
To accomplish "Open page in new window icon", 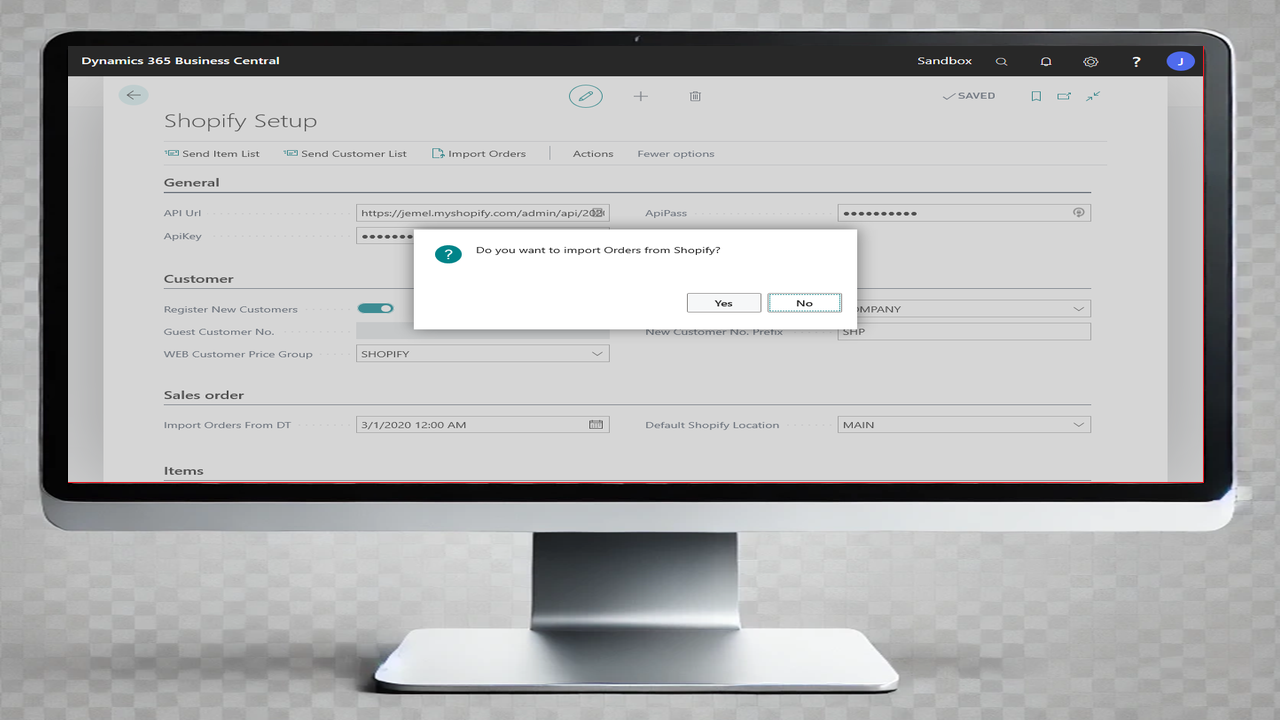I will pos(1064,96).
